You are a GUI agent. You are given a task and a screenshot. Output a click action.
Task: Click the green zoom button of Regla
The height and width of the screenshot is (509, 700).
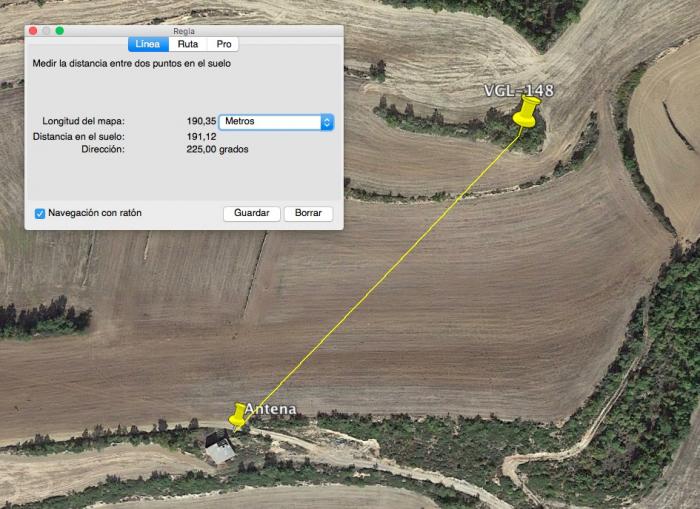click(59, 30)
